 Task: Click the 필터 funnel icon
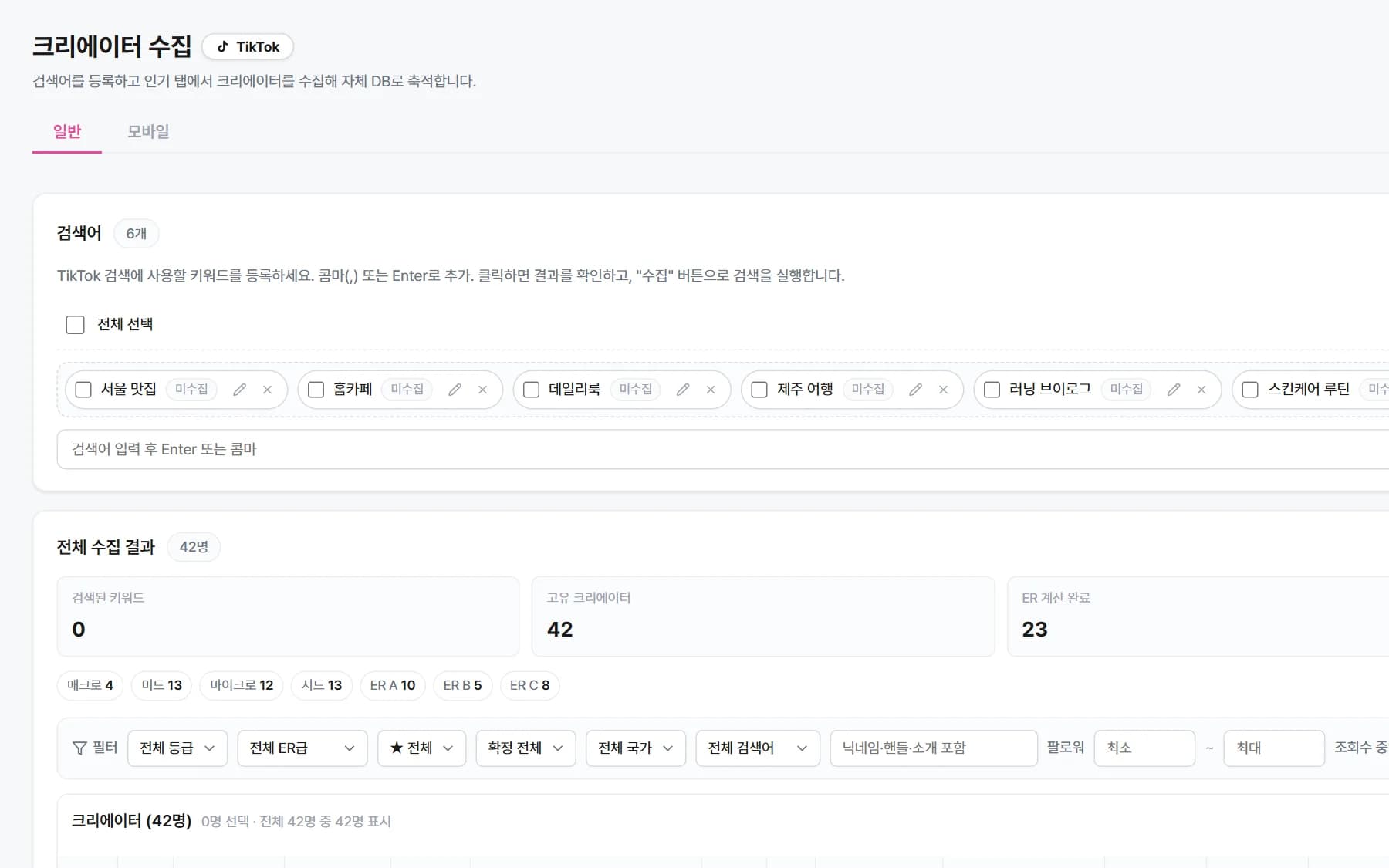(79, 748)
